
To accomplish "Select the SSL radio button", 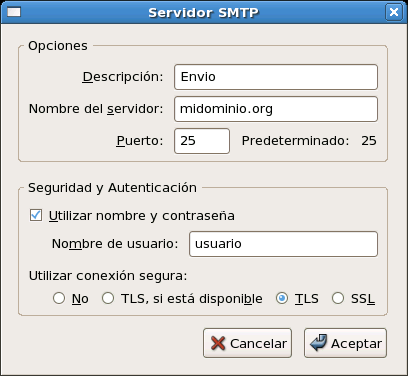I will pos(338,298).
